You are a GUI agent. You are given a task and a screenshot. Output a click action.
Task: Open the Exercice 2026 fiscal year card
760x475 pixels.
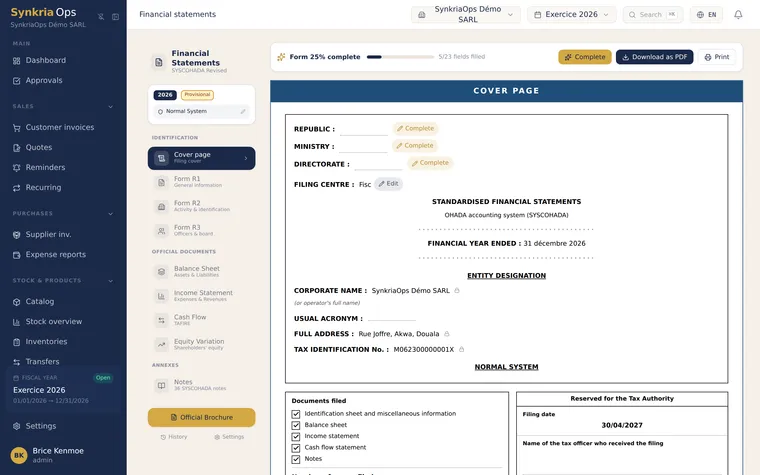63,389
